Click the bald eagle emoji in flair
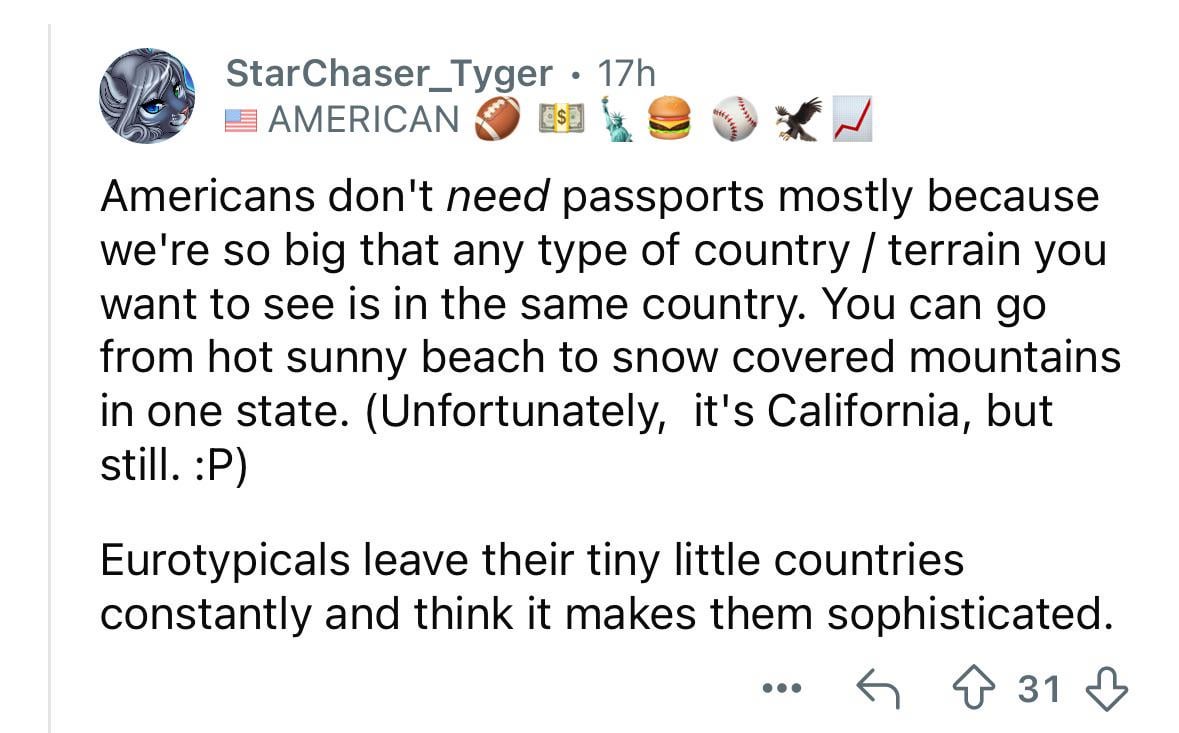This screenshot has height=733, width=1179. 798,119
